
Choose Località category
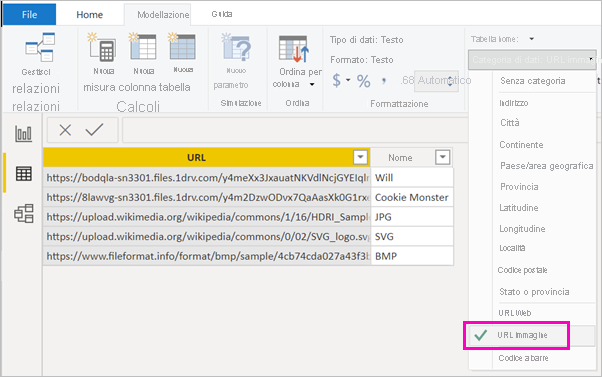(512, 248)
